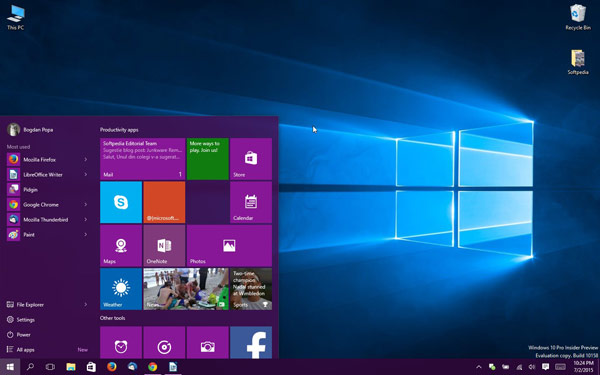The width and height of the screenshot is (600, 375).
Task: Click the 'Productivity apps' group heading
Action: (119, 130)
